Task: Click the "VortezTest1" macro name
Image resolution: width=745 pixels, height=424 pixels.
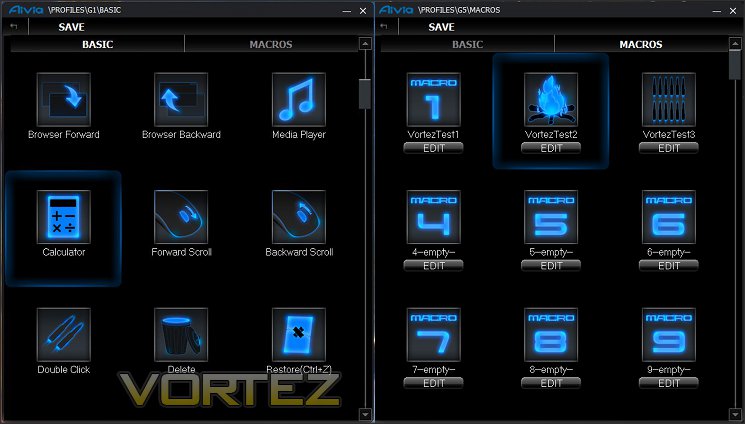Action: [x=433, y=135]
